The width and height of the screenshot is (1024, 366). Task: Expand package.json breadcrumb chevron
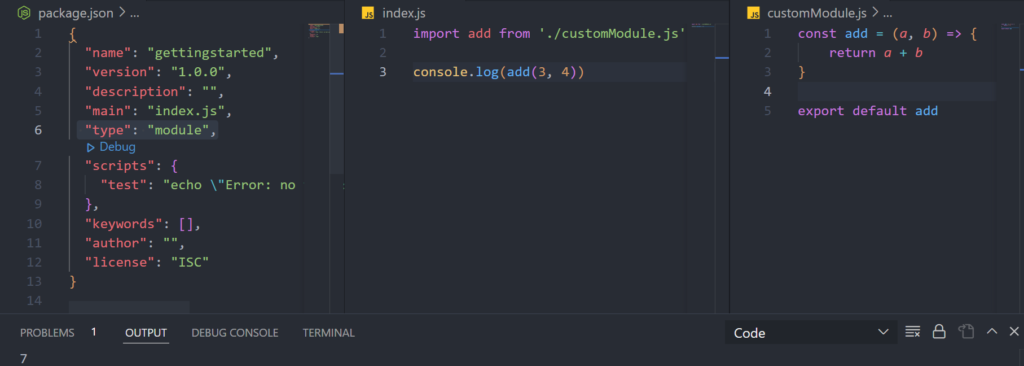[122, 12]
